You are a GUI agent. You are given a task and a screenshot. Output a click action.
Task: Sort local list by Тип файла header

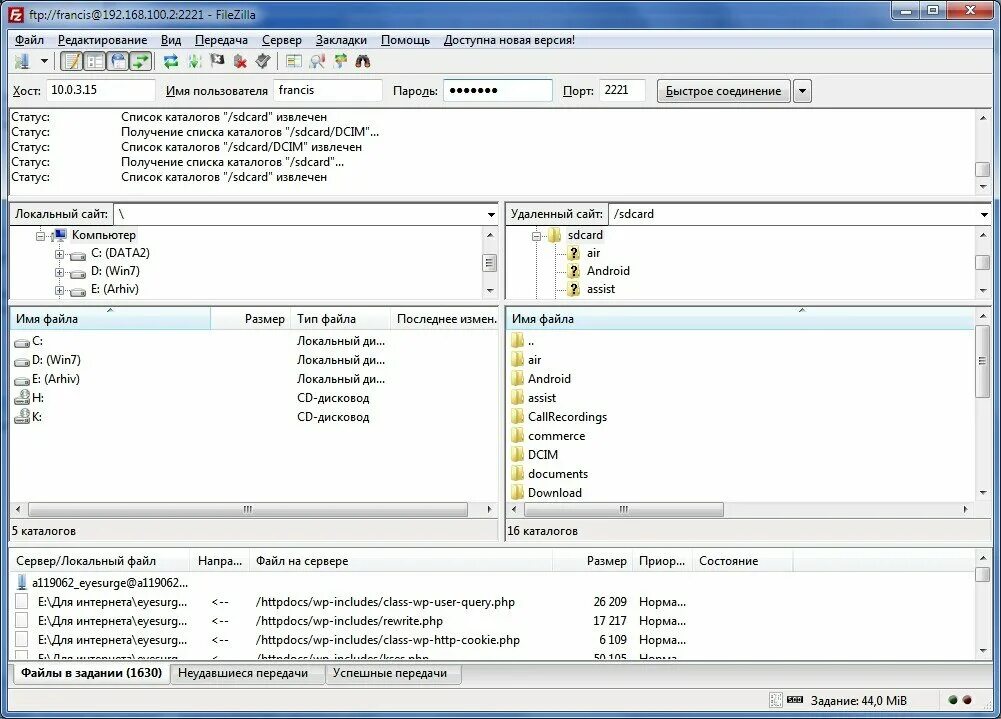pos(340,319)
